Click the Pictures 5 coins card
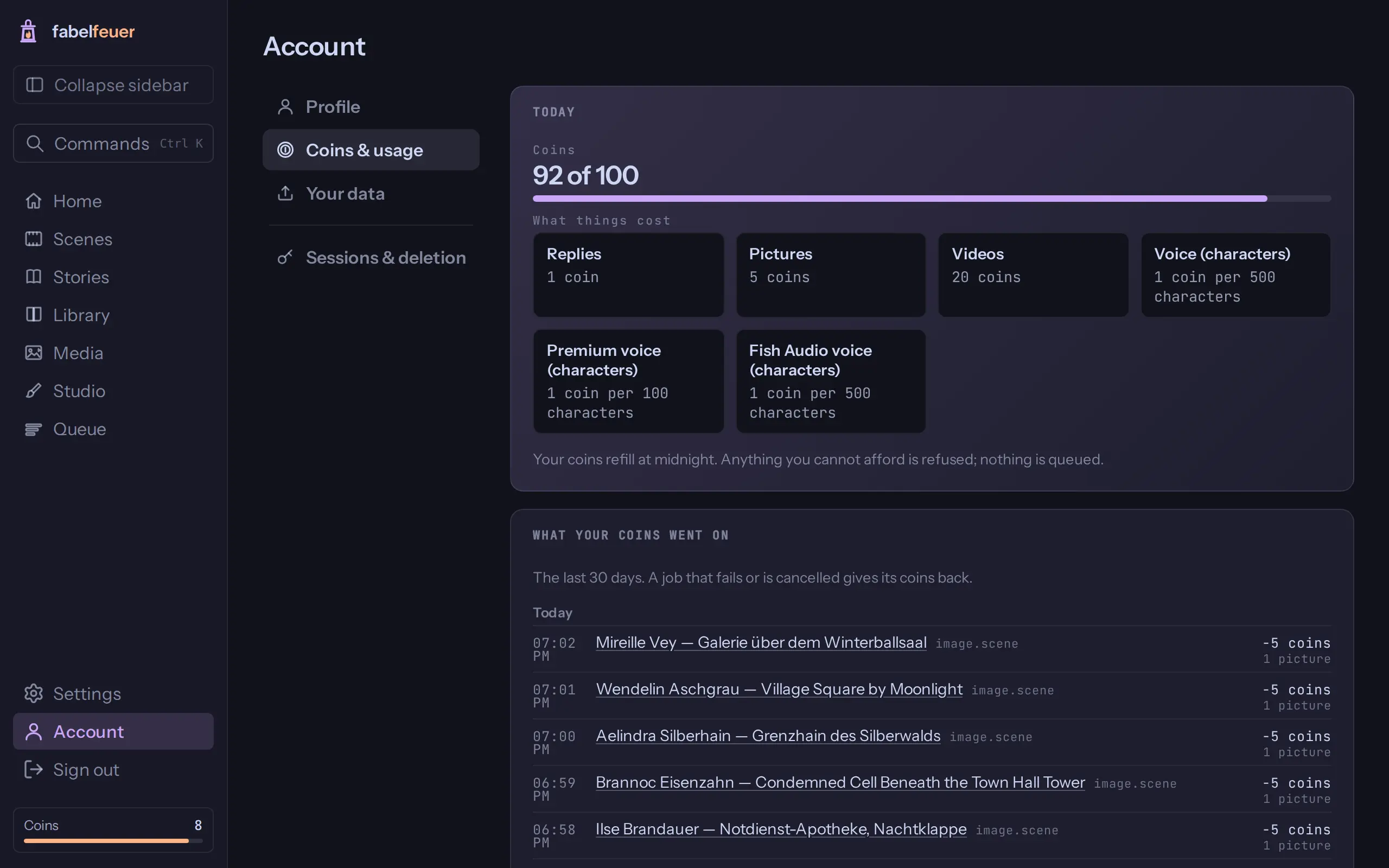 [831, 275]
